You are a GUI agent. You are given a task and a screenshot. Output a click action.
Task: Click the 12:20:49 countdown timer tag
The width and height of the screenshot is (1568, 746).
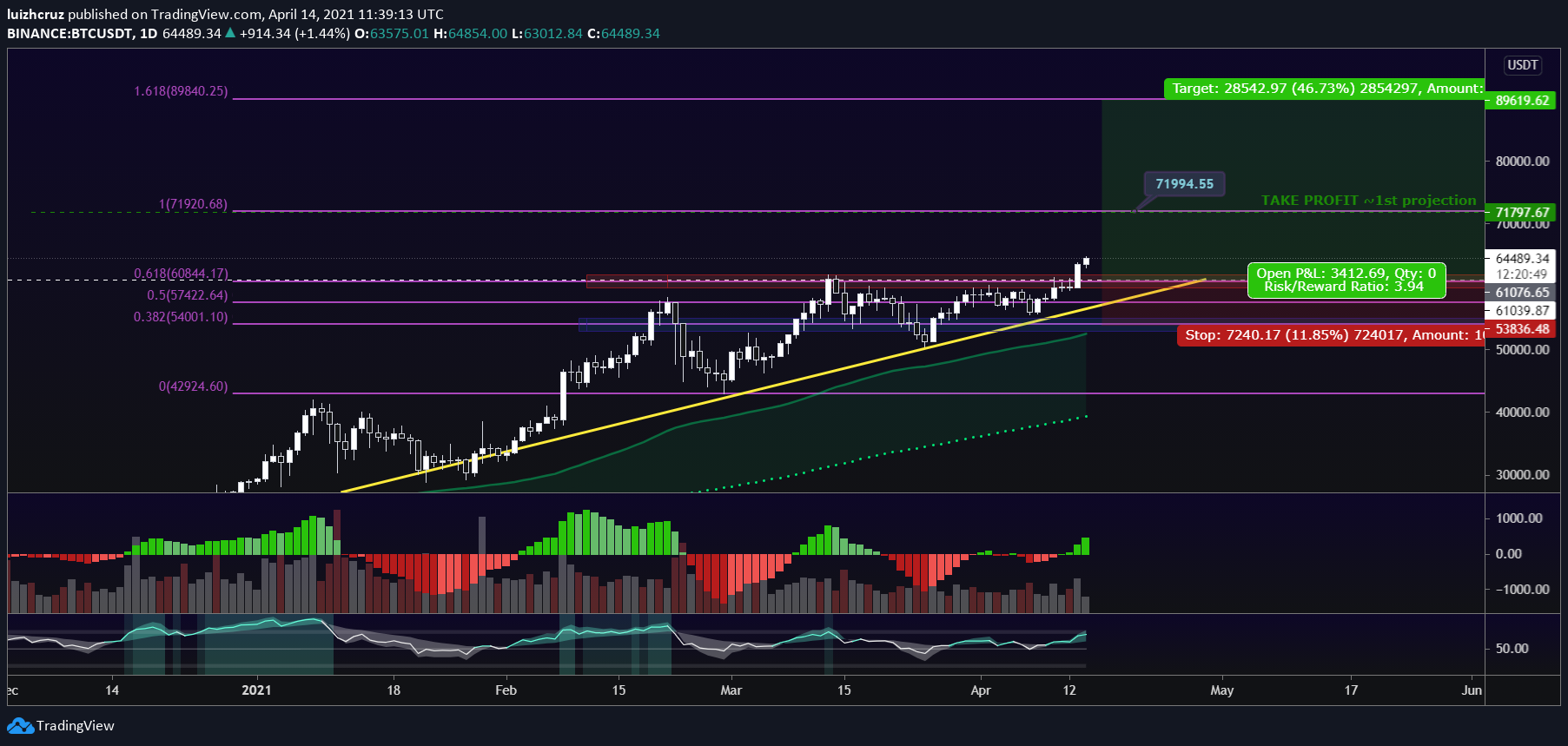[x=1522, y=274]
